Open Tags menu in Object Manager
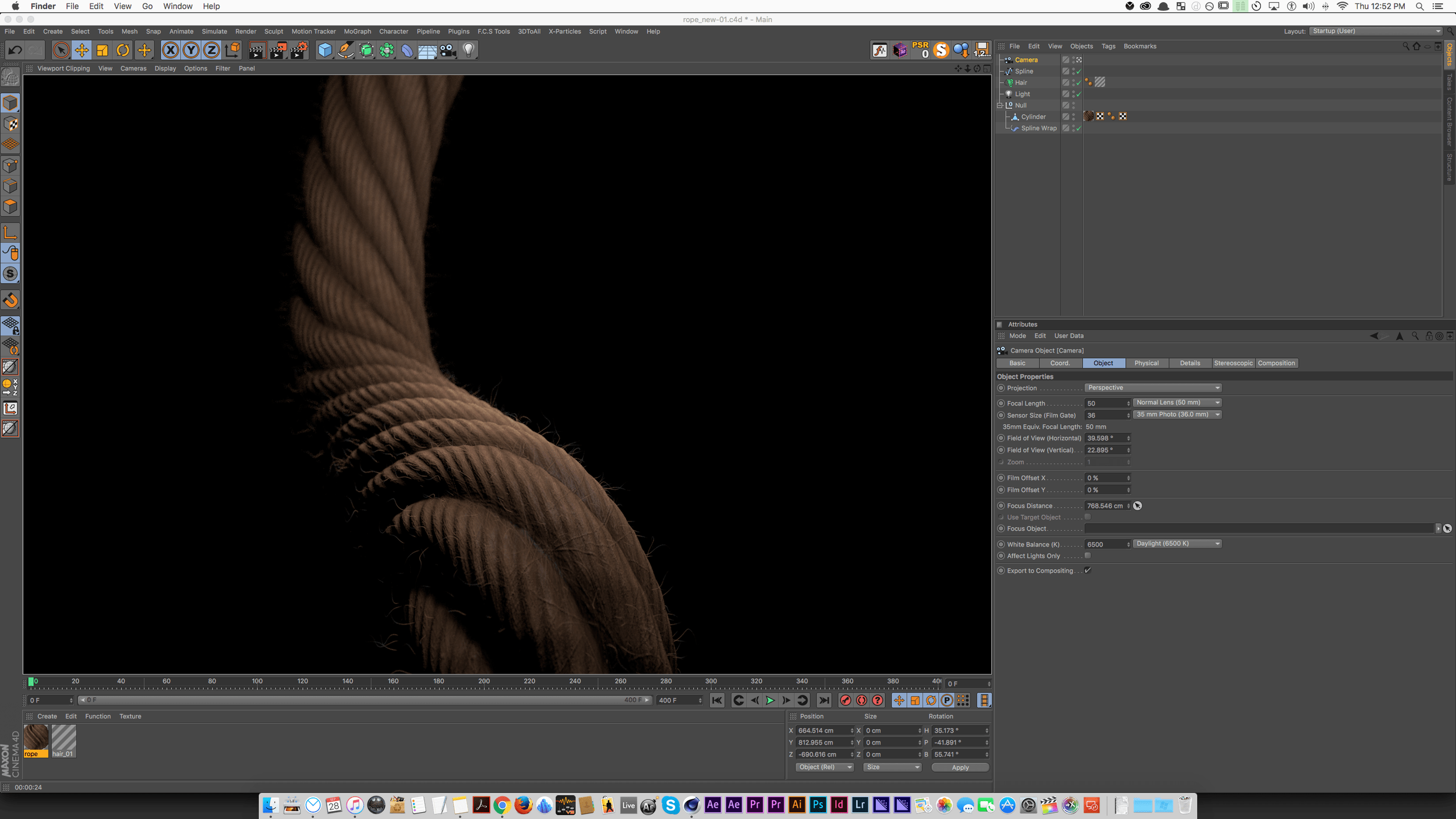This screenshot has width=1456, height=819. click(1108, 47)
